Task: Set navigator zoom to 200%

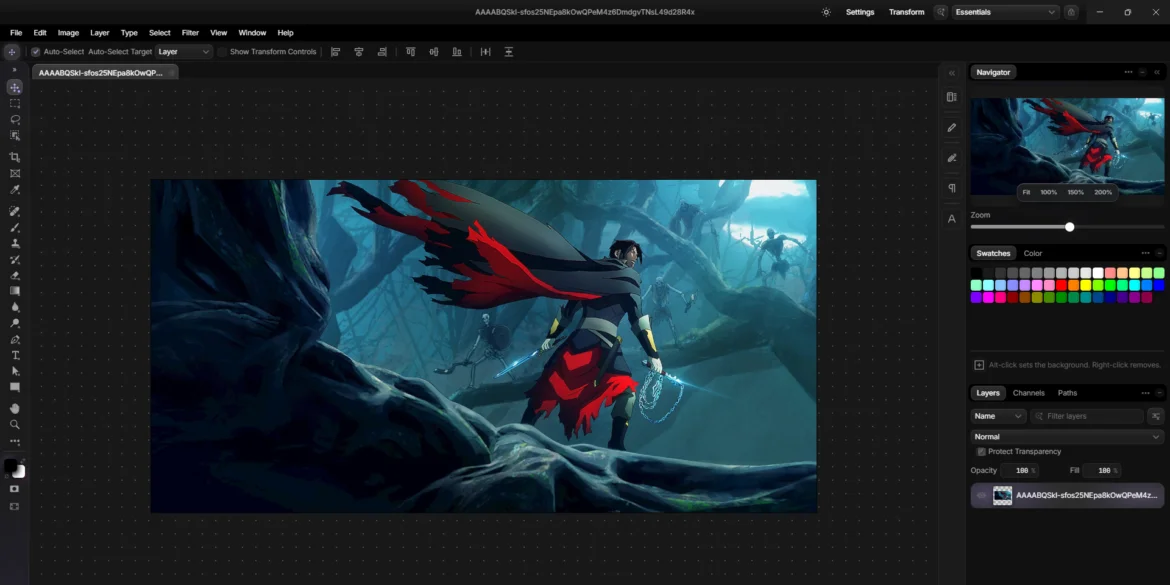Action: click(1103, 192)
